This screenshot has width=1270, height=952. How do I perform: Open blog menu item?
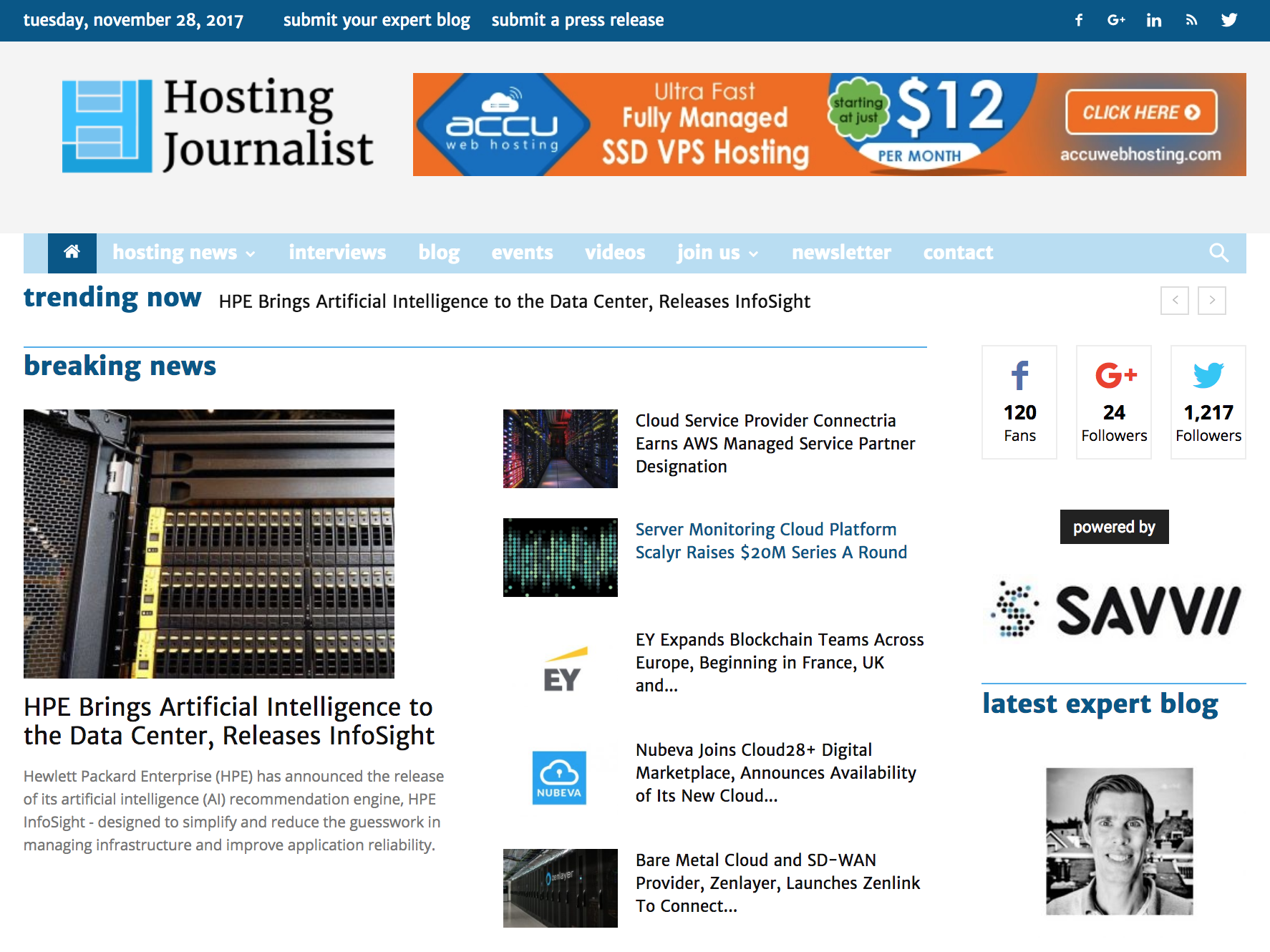(x=439, y=253)
